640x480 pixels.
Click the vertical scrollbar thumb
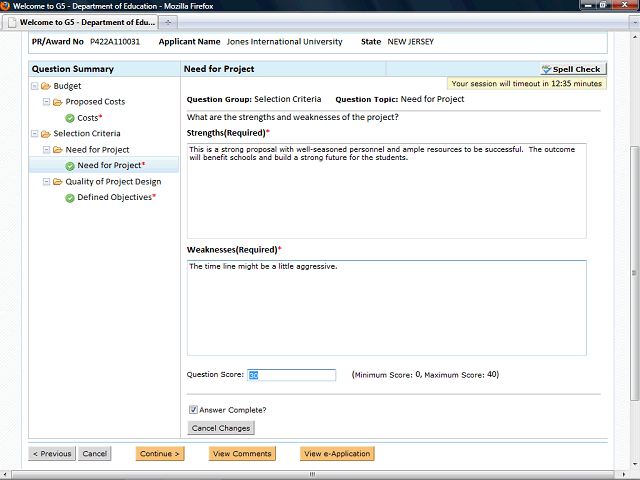tap(634, 273)
